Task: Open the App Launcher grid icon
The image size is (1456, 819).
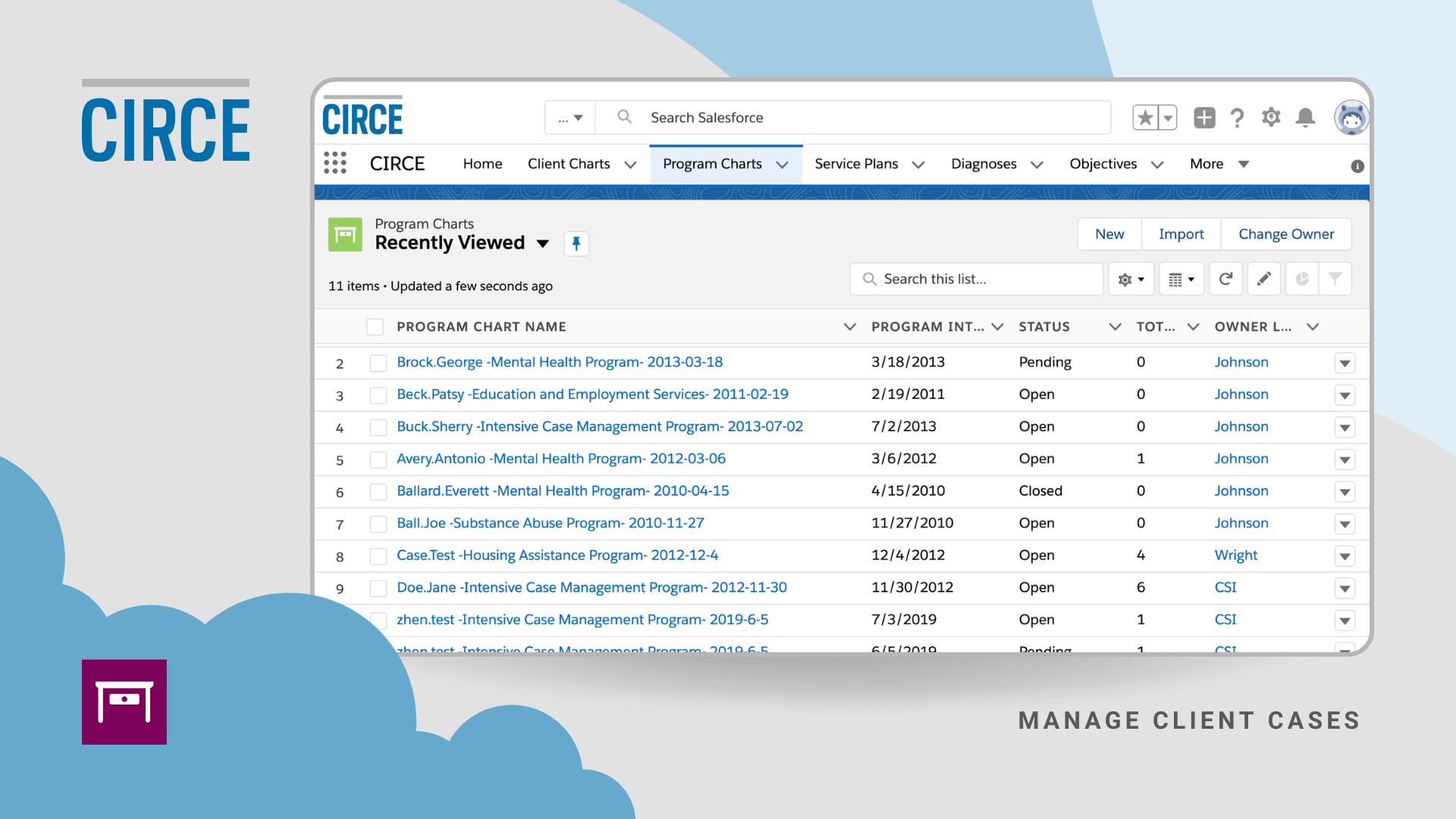Action: [x=334, y=163]
